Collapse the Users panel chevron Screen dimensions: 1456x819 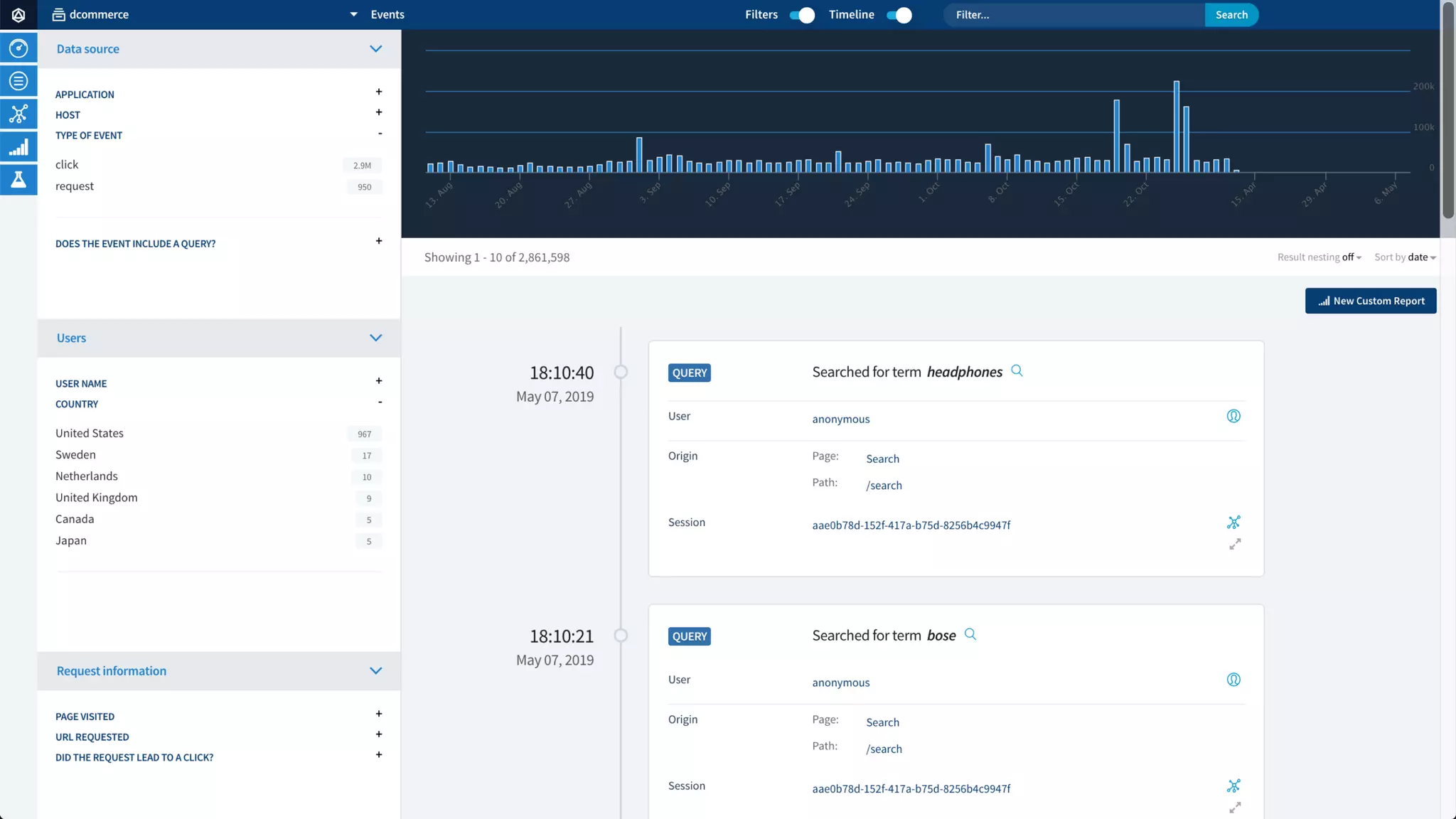(x=375, y=338)
